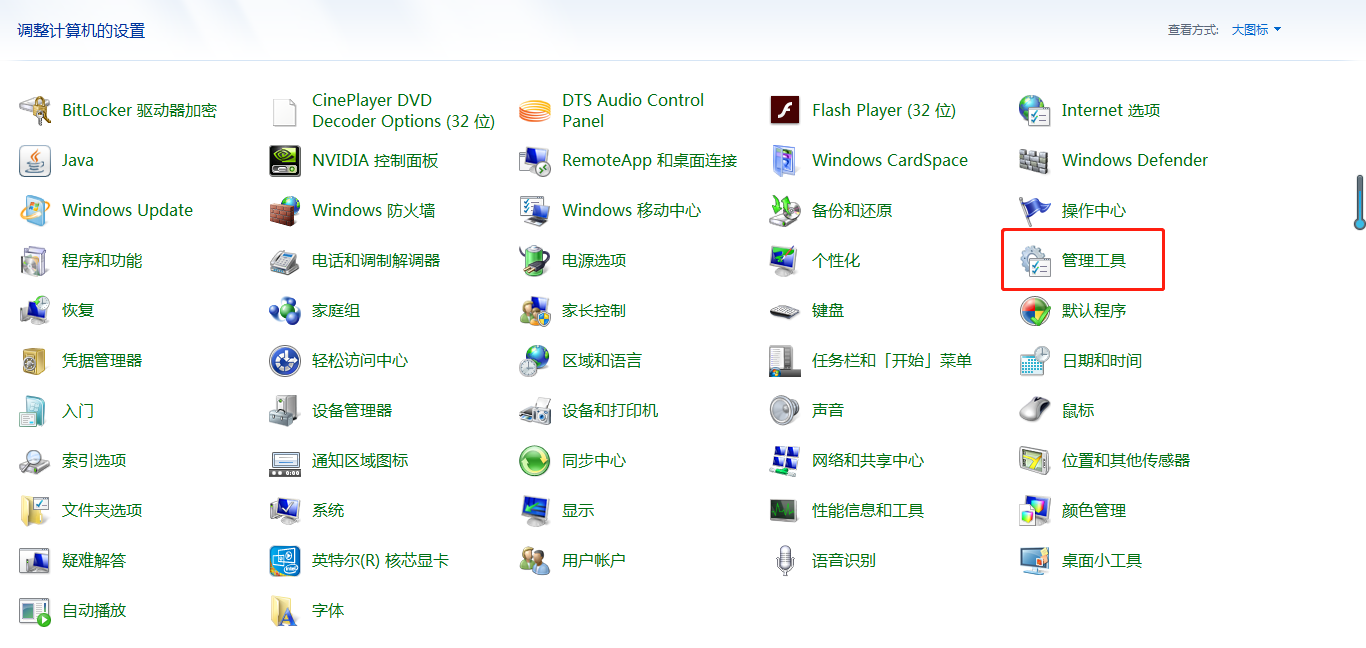This screenshot has width=1366, height=648.
Task: Open the 疑难解答 link
Action: coord(94,560)
